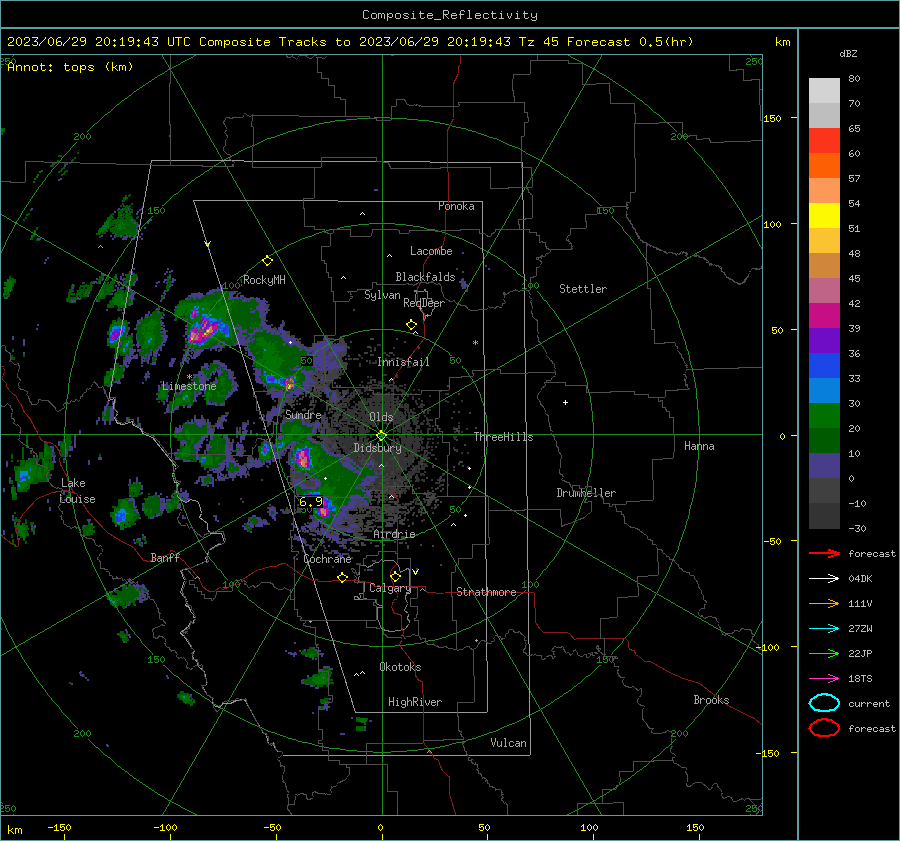Click the white plus marker east of ThreeHills

(x=565, y=402)
